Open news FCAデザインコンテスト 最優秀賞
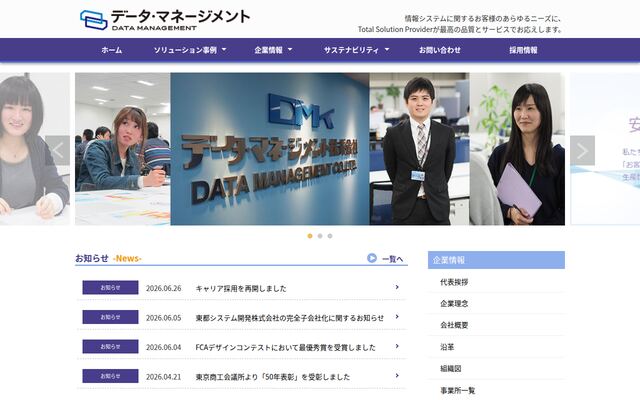Image resolution: width=640 pixels, height=400 pixels. pos(285,347)
